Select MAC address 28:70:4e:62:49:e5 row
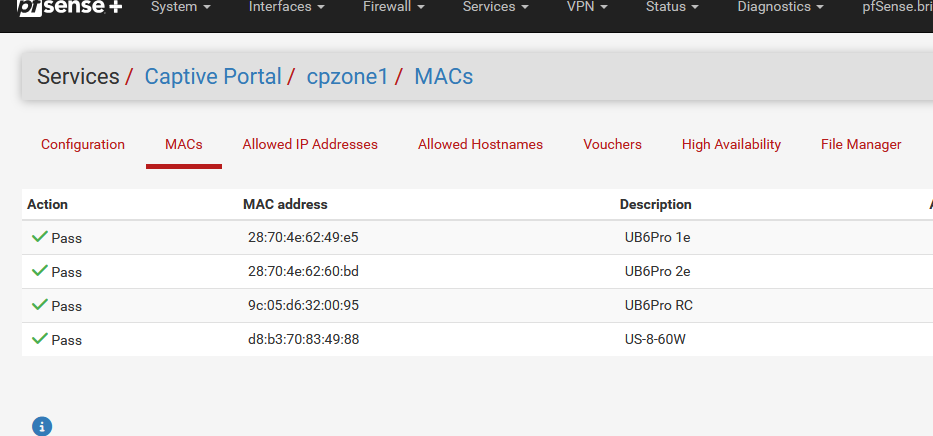This screenshot has width=933, height=436. (x=303, y=238)
